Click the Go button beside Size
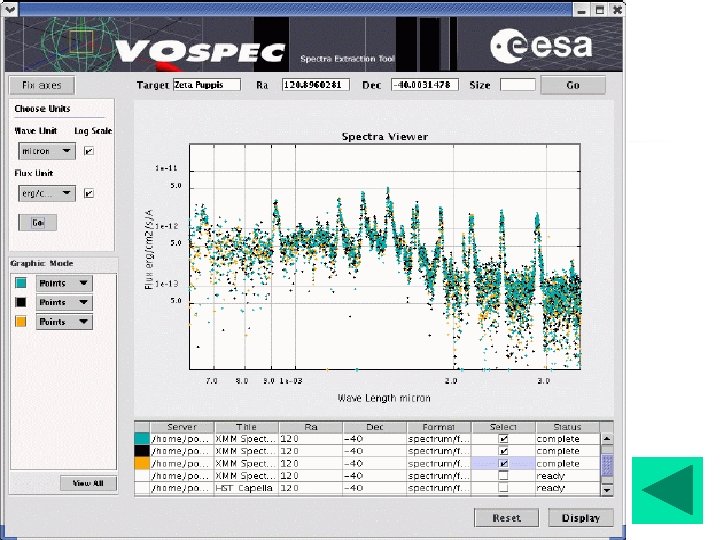This screenshot has height=540, width=720. pos(573,85)
